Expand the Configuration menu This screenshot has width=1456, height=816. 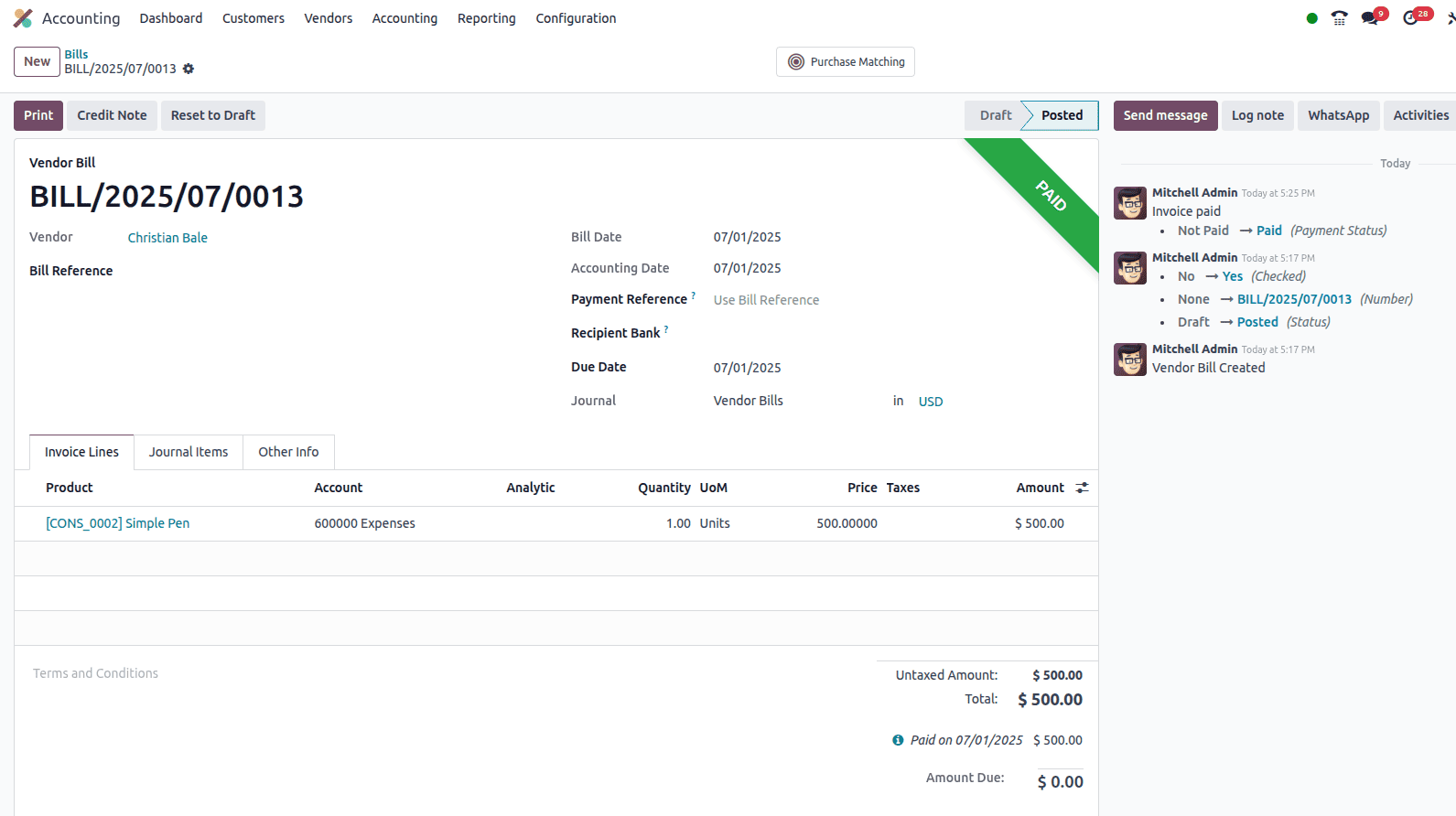[576, 18]
